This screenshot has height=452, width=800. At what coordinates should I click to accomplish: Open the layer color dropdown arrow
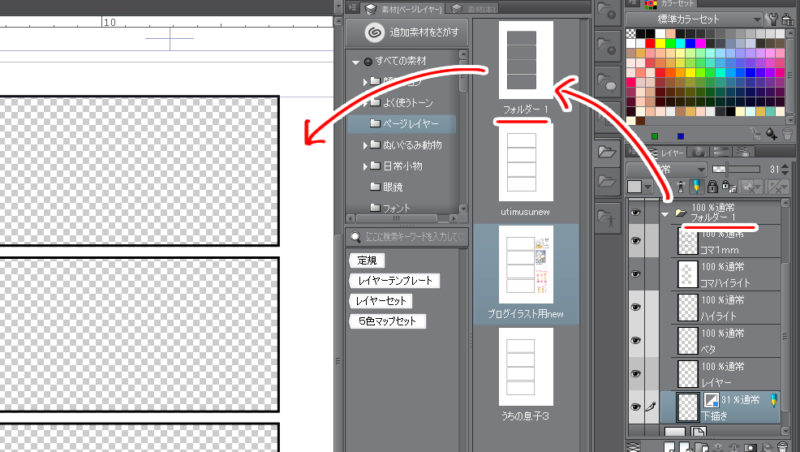[647, 187]
